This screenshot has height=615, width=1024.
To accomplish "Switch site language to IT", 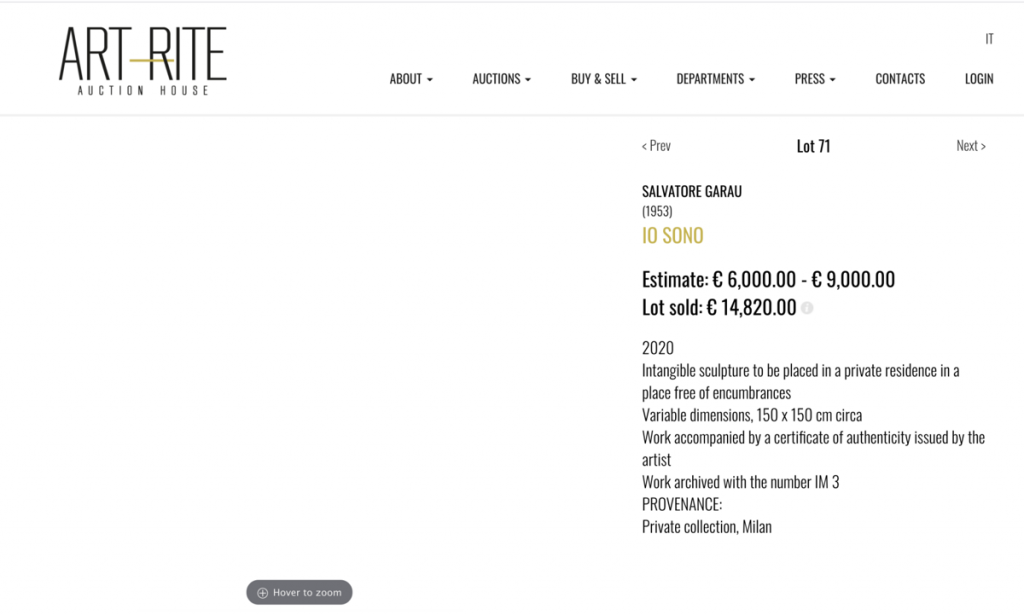I will [989, 39].
